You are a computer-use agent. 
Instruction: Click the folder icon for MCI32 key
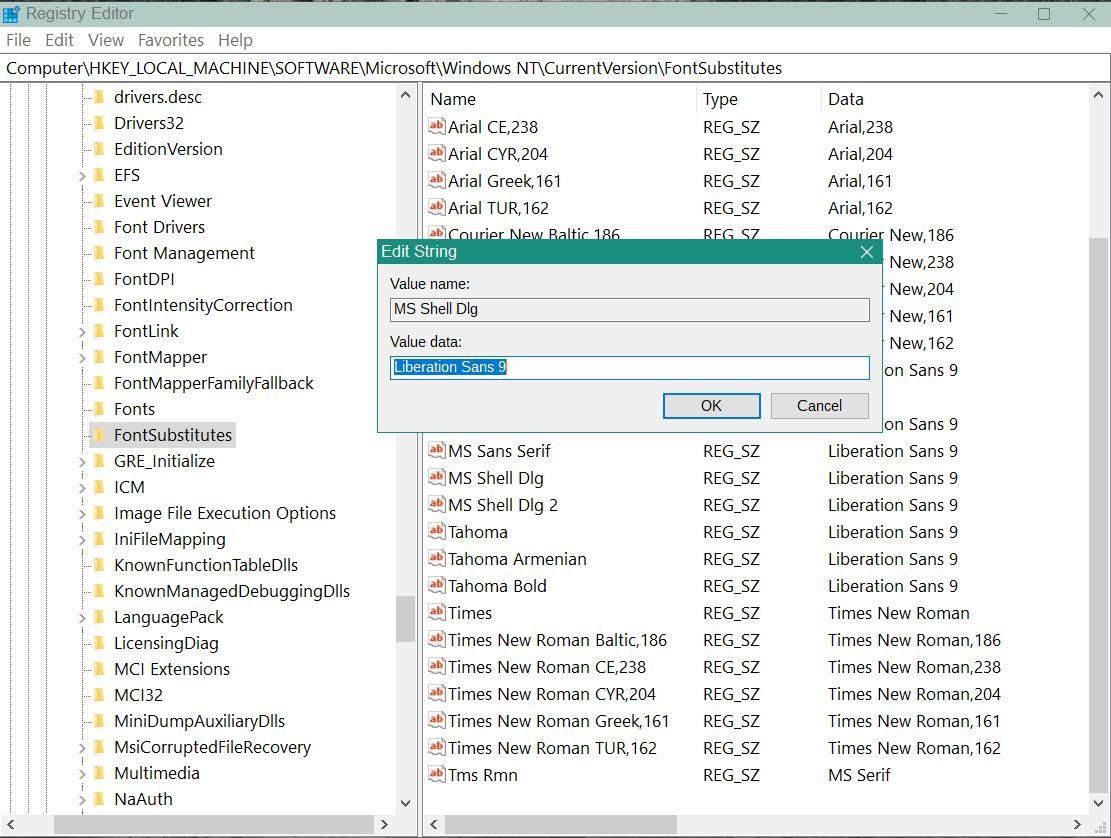pos(99,695)
